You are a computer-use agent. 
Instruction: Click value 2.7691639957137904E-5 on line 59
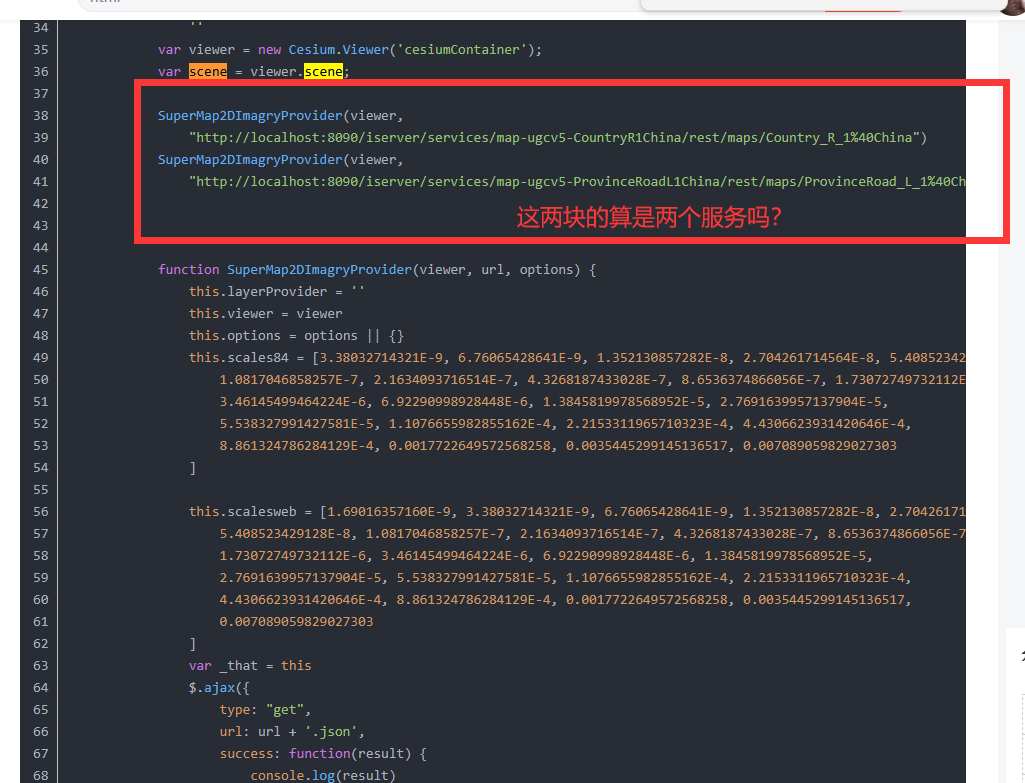click(x=300, y=578)
